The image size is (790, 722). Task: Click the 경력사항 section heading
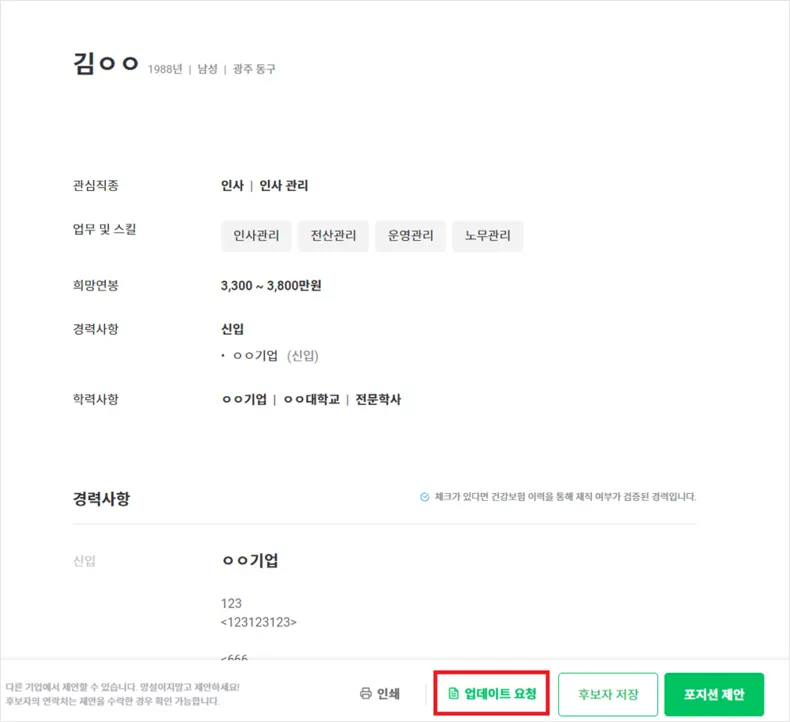pyautogui.click(x=101, y=498)
